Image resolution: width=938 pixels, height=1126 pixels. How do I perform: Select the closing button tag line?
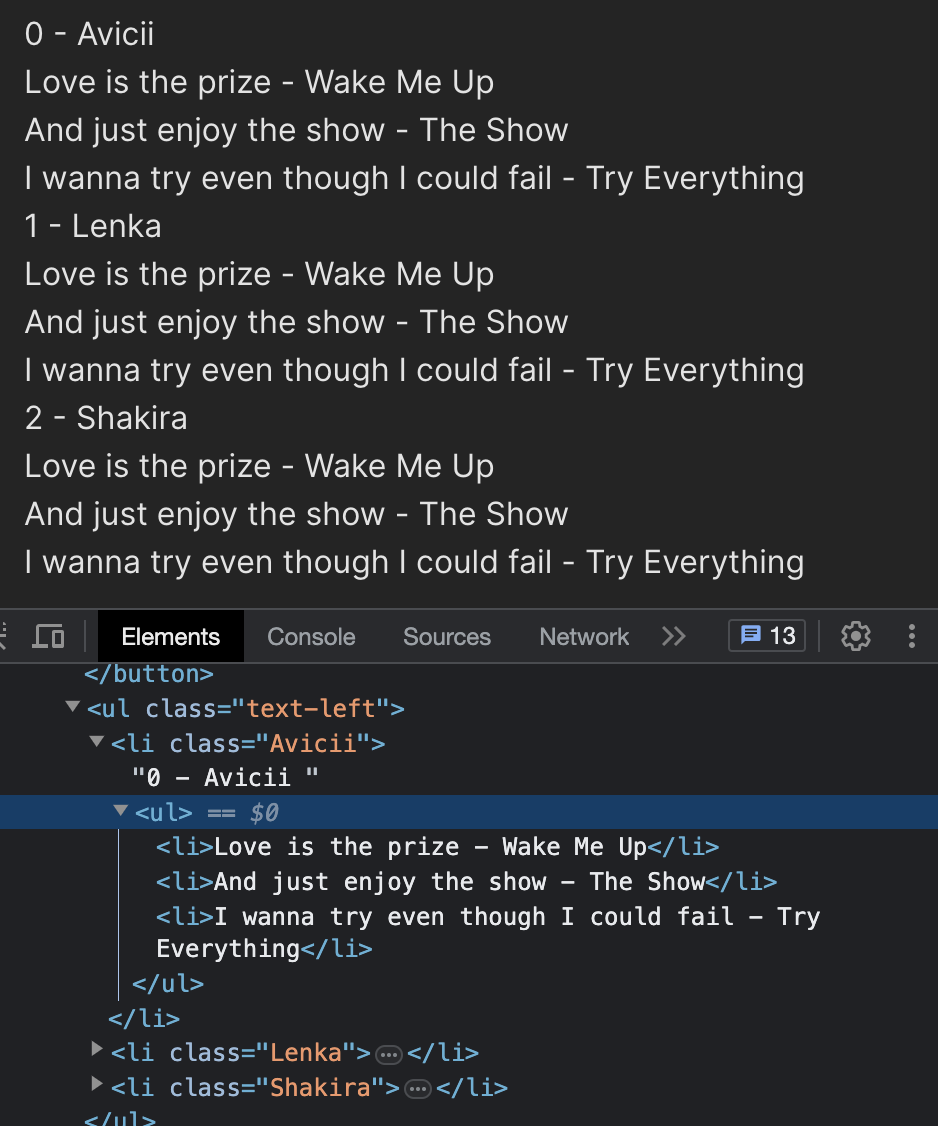[149, 674]
